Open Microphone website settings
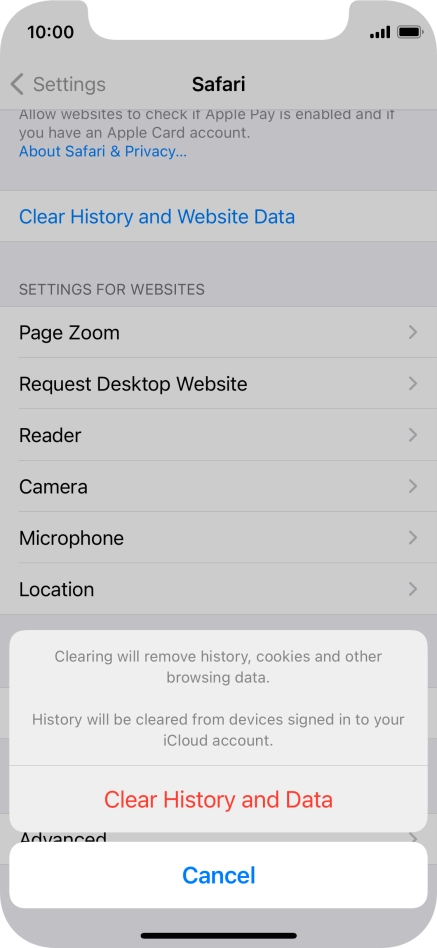 coord(218,537)
